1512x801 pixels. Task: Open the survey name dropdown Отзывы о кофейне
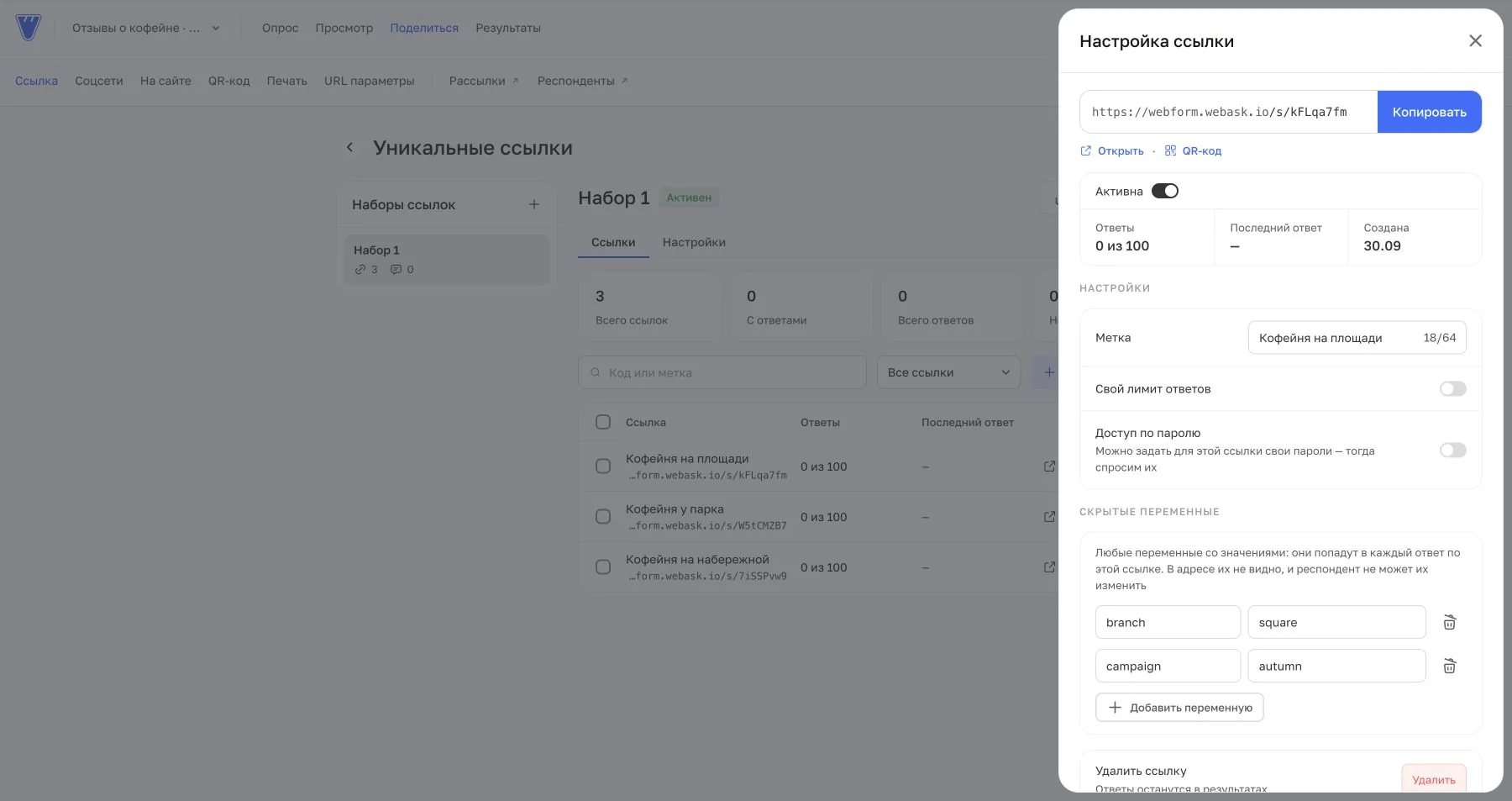point(146,28)
